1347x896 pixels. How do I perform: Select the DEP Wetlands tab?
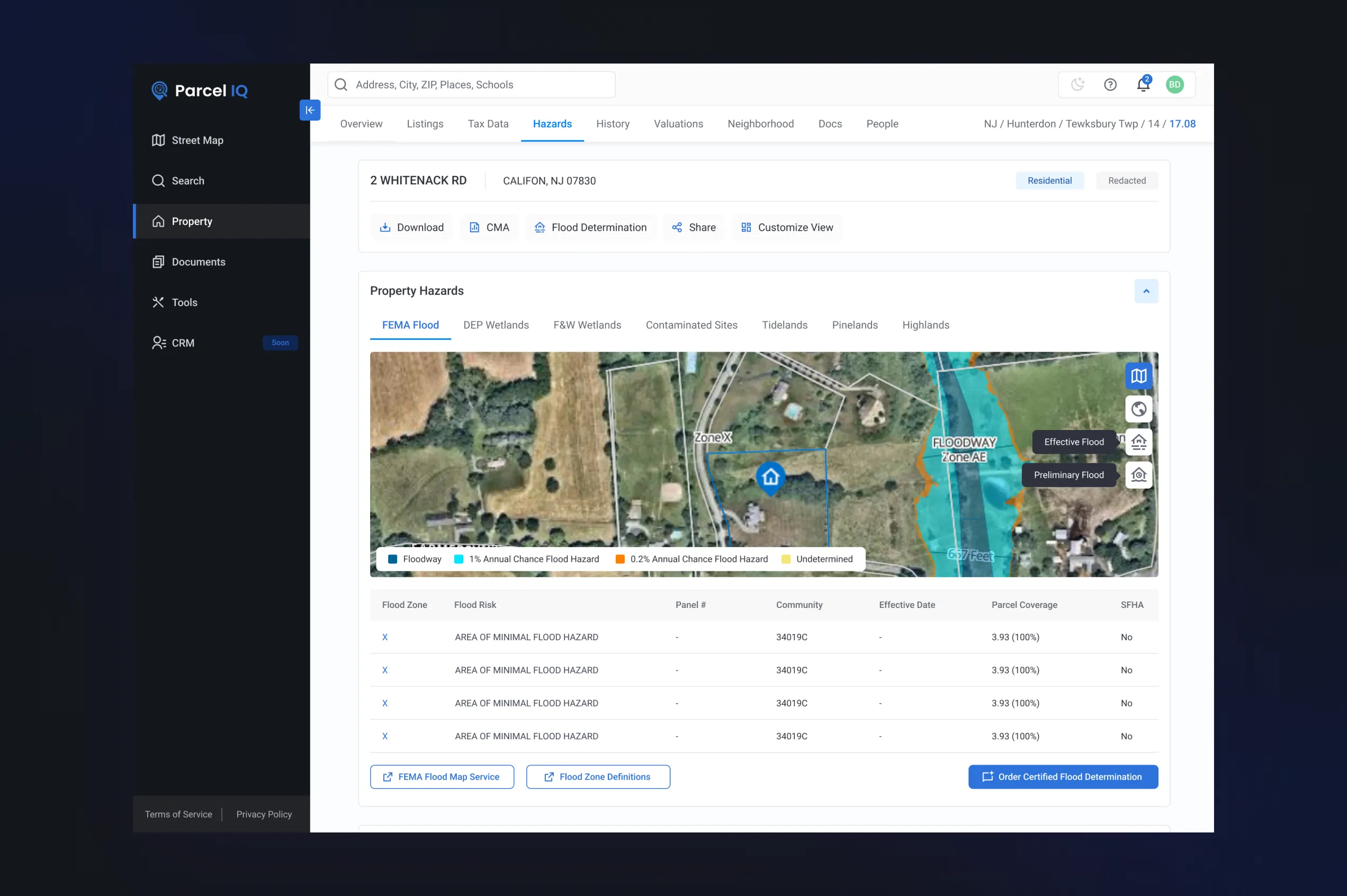[x=496, y=325]
